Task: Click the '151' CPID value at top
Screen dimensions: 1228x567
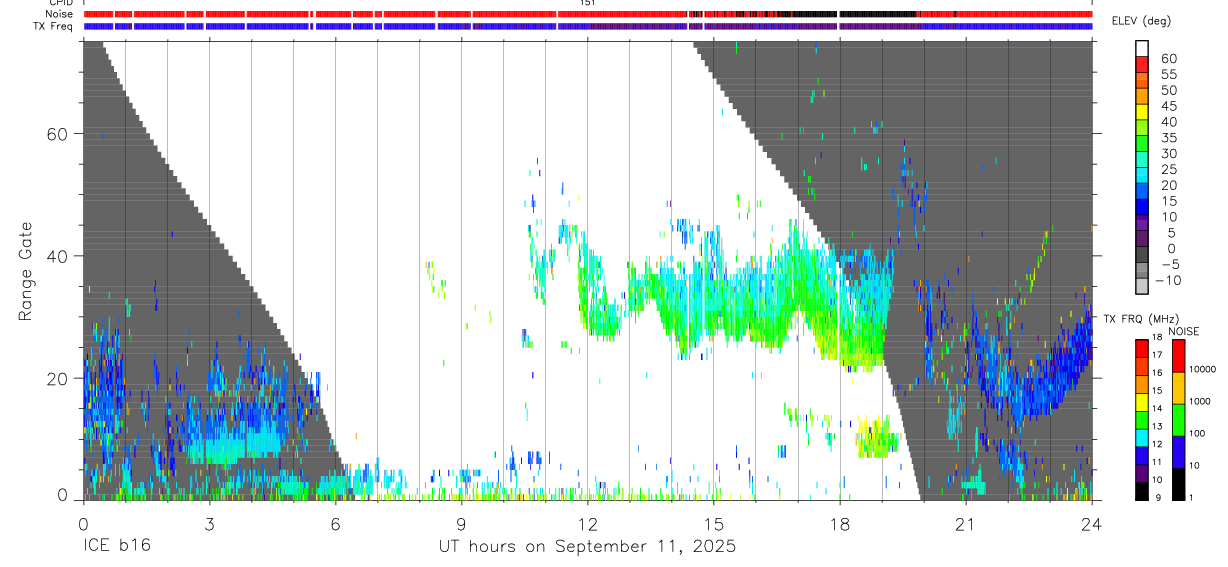Action: click(x=587, y=3)
